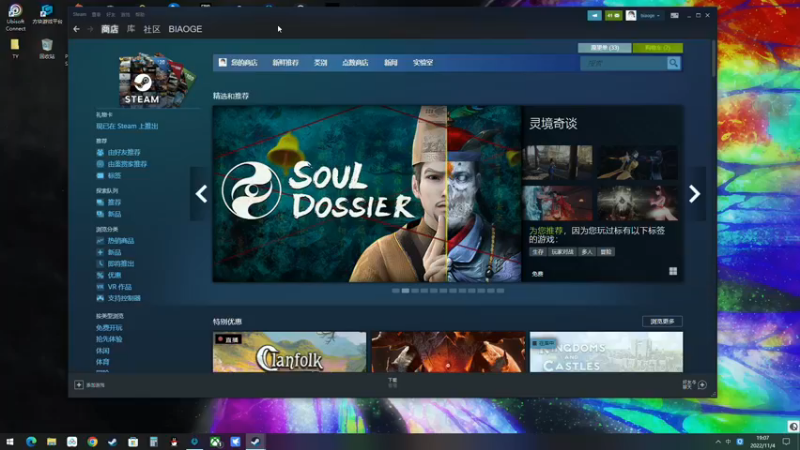Image resolution: width=800 pixels, height=450 pixels.
Task: Open the green shopping cart button
Action: click(658, 48)
